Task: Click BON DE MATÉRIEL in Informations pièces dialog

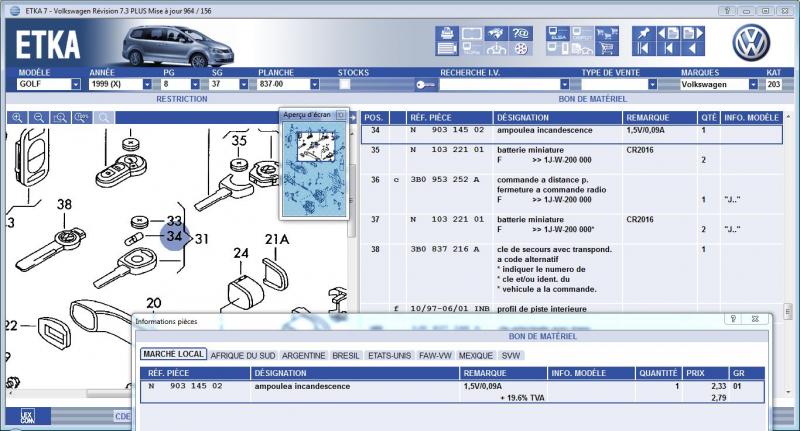Action: pyautogui.click(x=543, y=337)
